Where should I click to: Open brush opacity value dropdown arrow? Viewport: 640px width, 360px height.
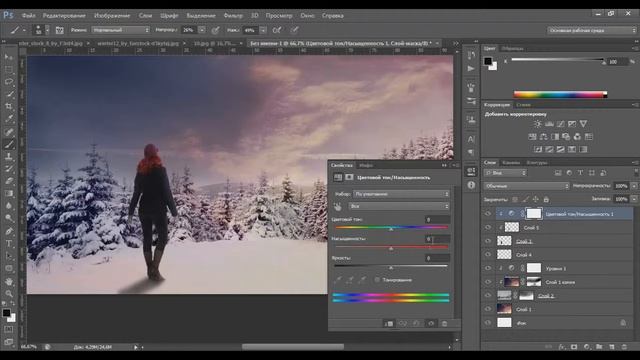(x=202, y=30)
